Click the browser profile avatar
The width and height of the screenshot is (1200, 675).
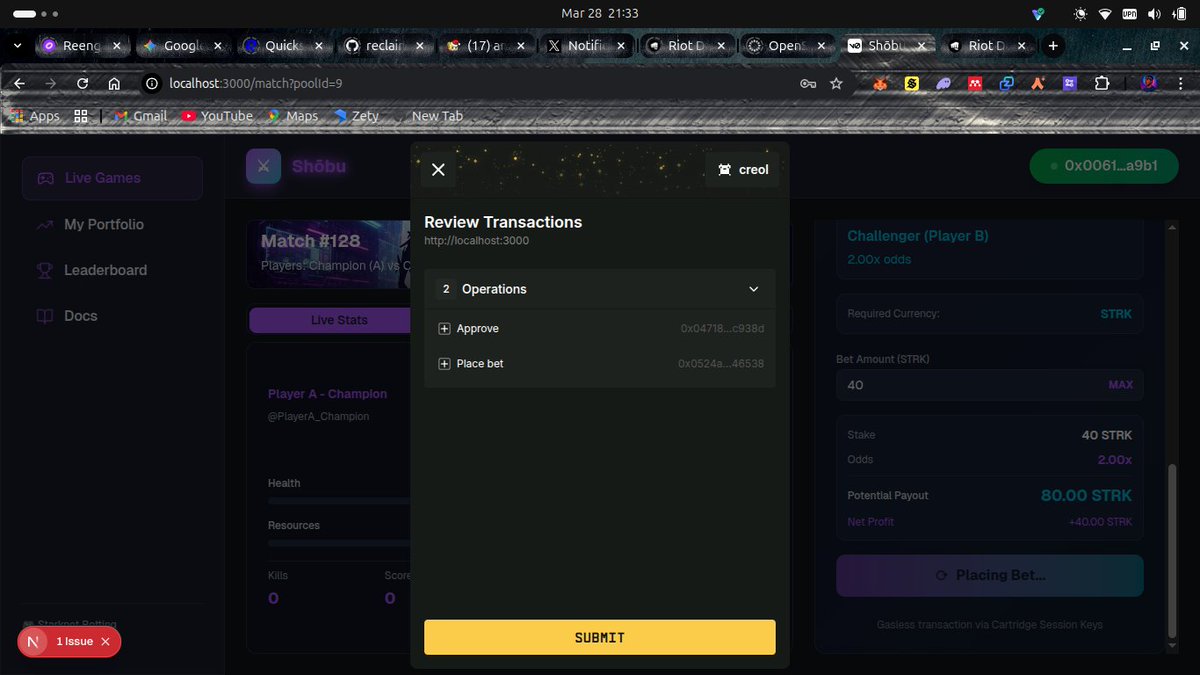click(1150, 84)
